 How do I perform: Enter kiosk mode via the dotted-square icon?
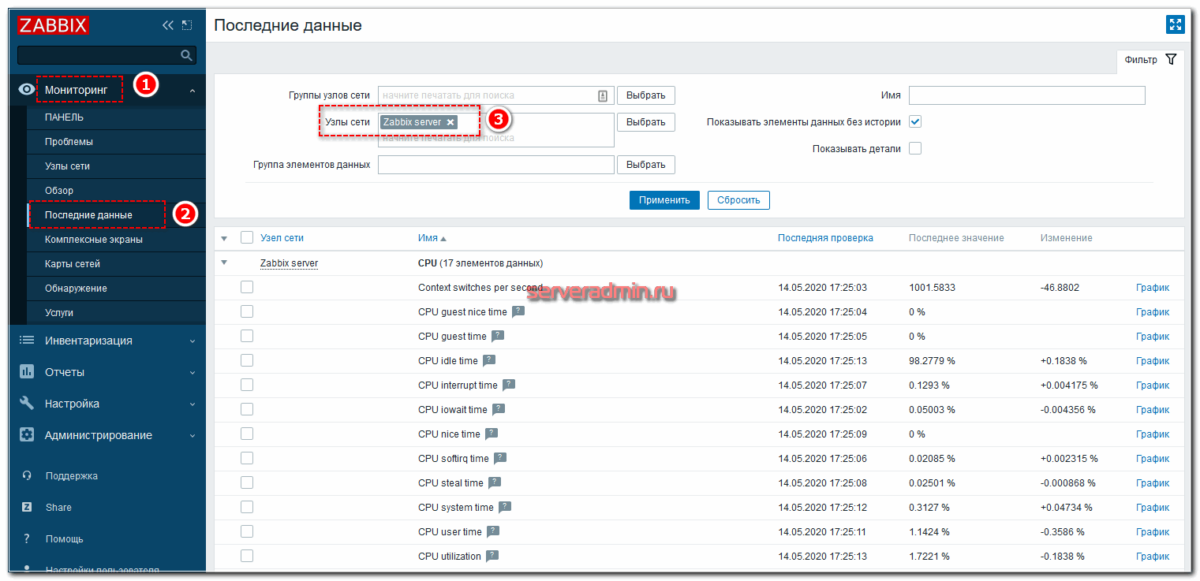pos(185,24)
